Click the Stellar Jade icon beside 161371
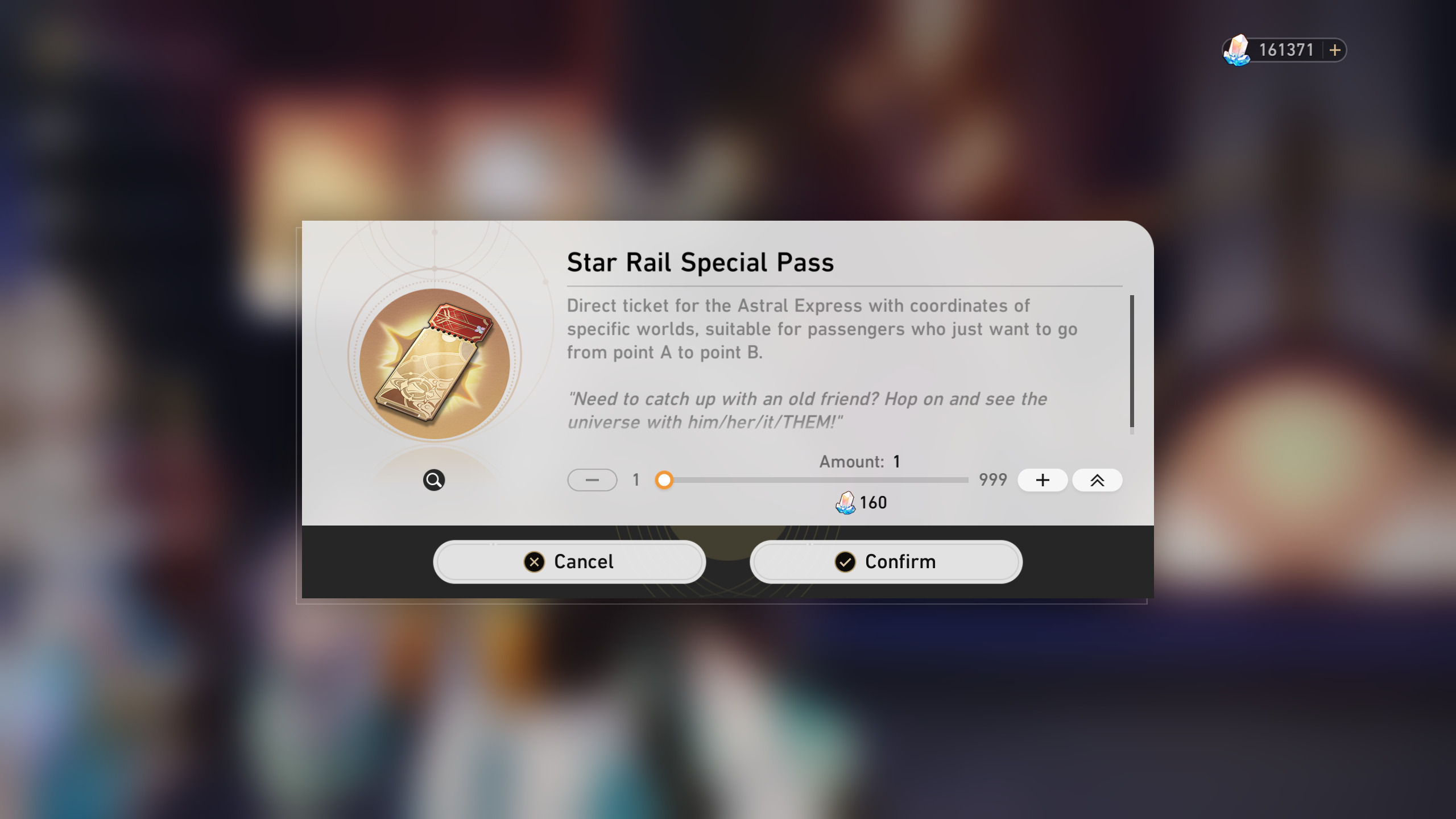This screenshot has height=819, width=1456. (1236, 50)
